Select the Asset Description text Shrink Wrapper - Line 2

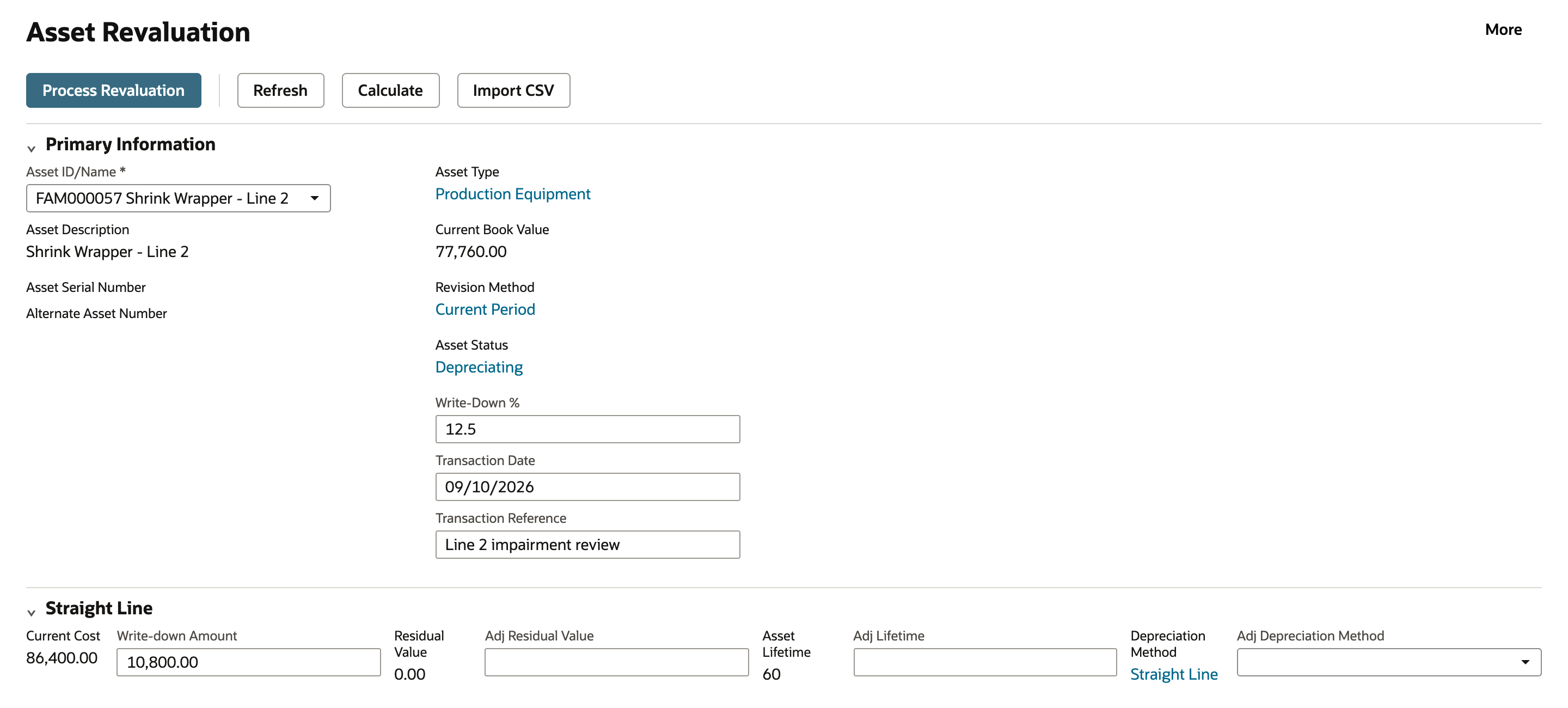click(x=107, y=252)
